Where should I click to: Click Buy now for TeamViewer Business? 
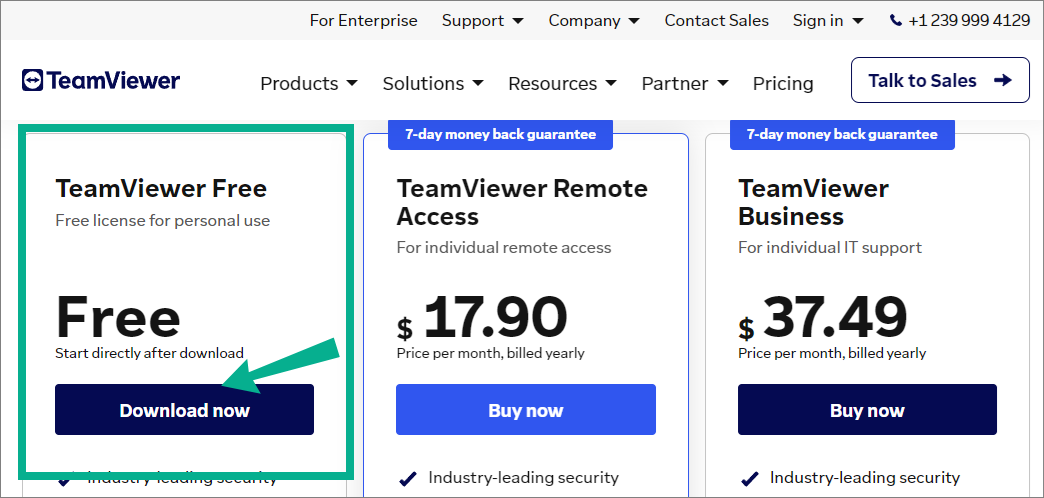pos(867,409)
